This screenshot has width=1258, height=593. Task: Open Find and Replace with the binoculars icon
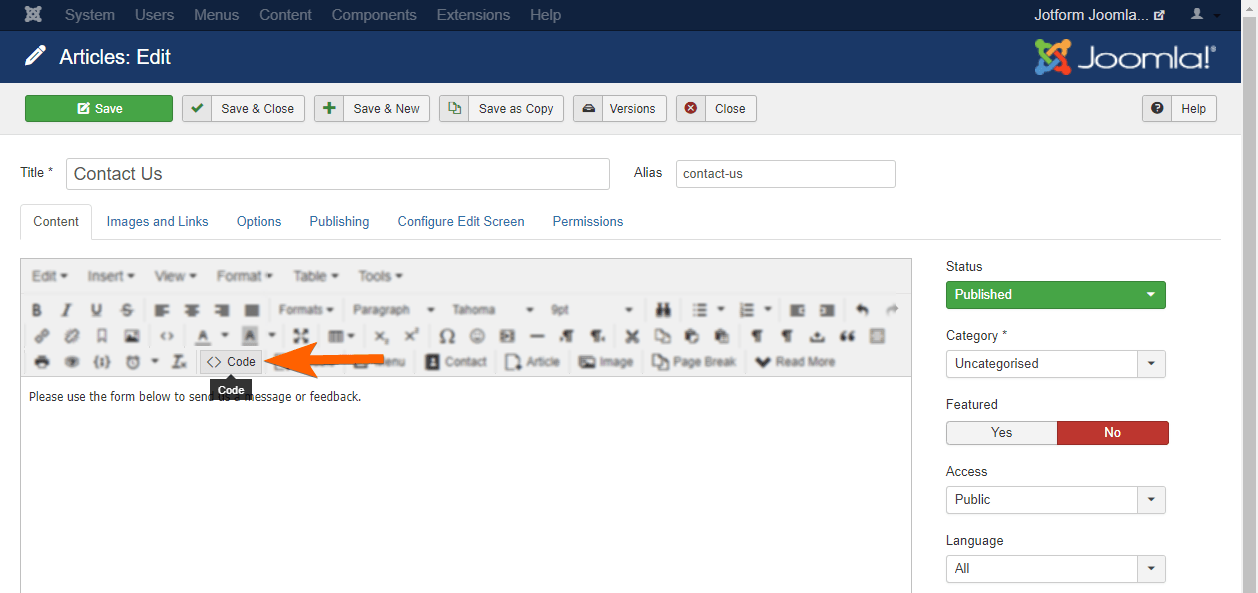click(662, 310)
